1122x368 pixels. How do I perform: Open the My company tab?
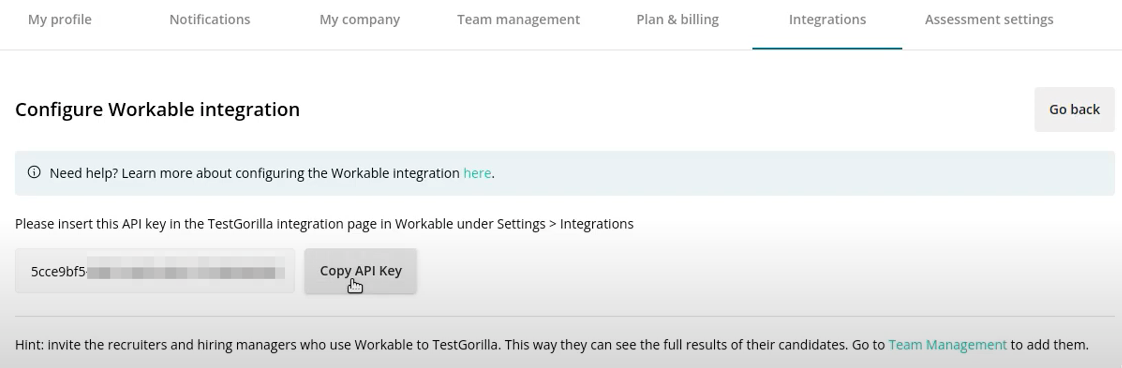[359, 20]
